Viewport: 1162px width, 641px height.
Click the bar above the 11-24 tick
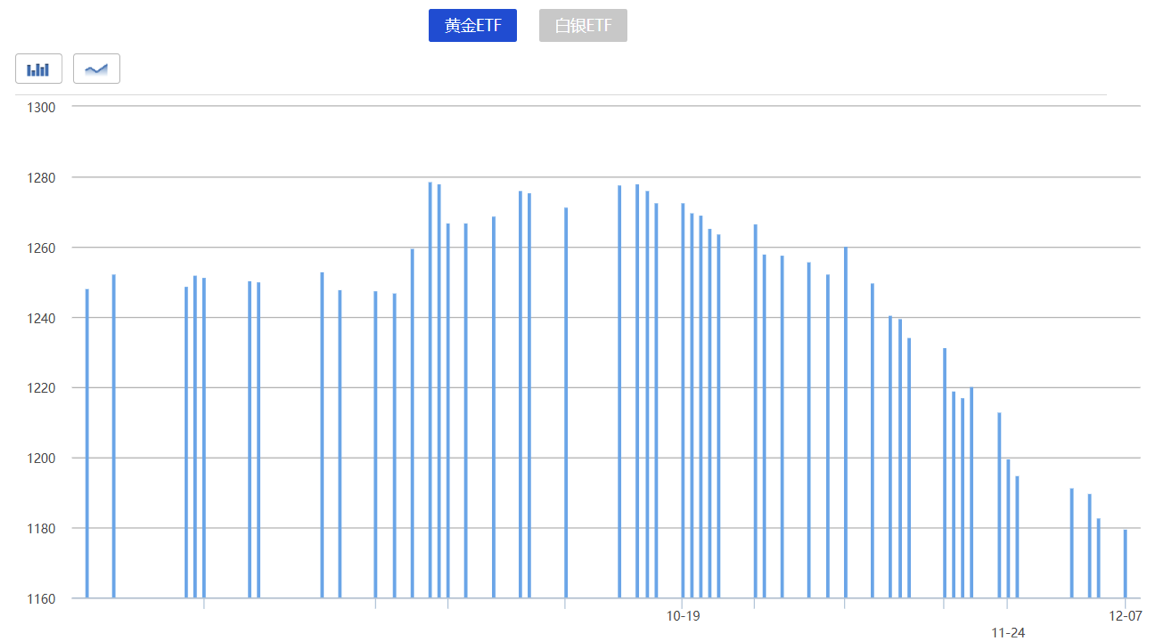(x=1008, y=529)
